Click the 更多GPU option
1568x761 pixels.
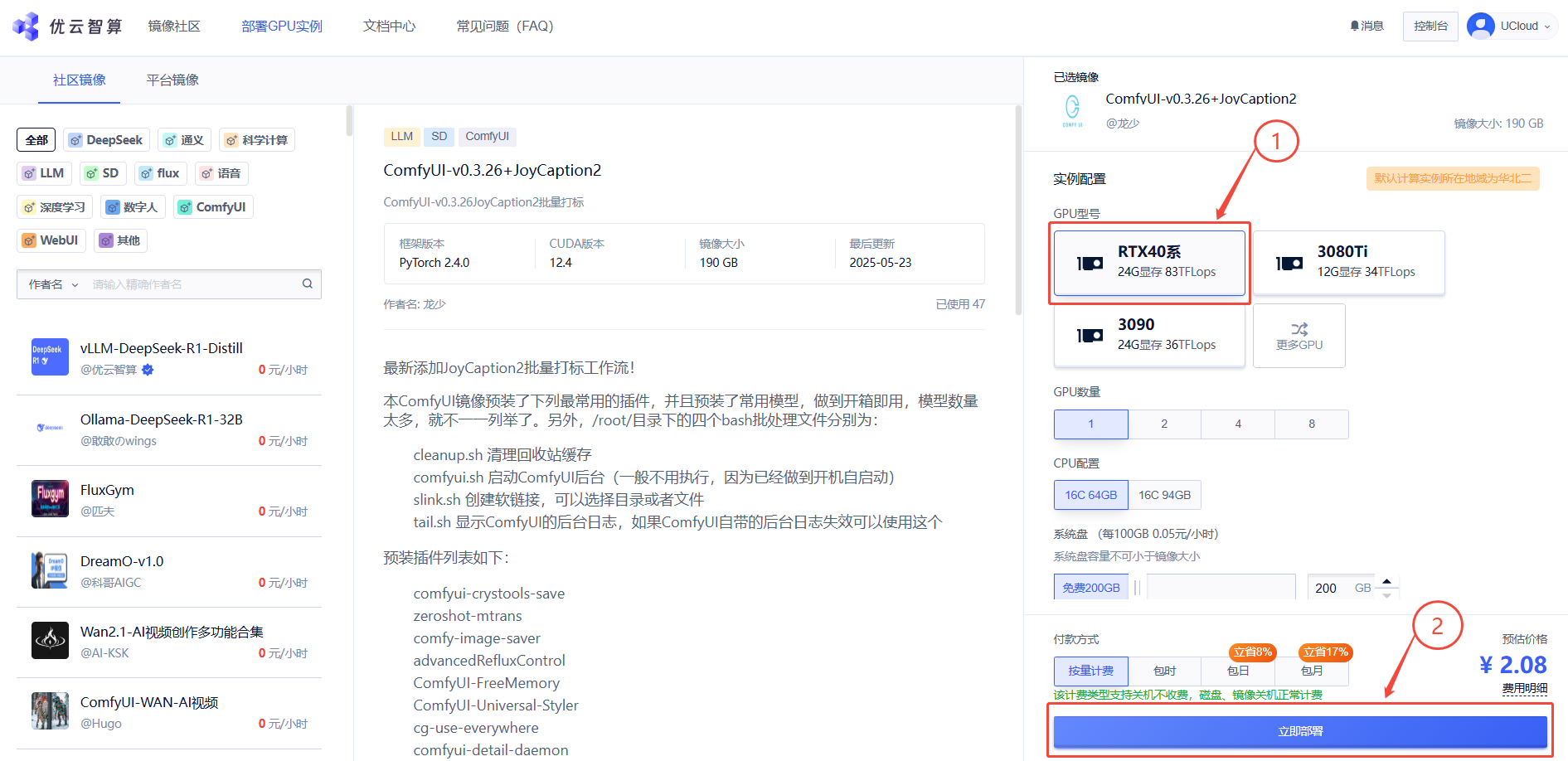pos(1299,336)
